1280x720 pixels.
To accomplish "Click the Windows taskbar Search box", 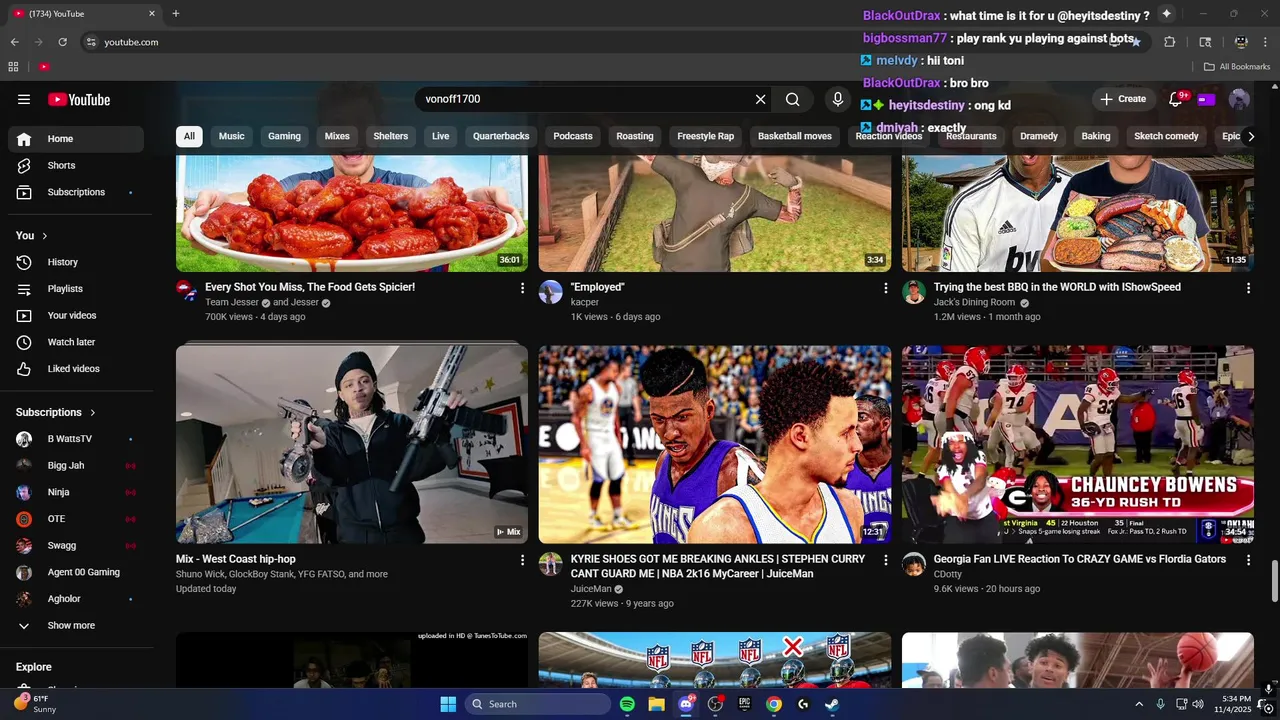I will 540,704.
